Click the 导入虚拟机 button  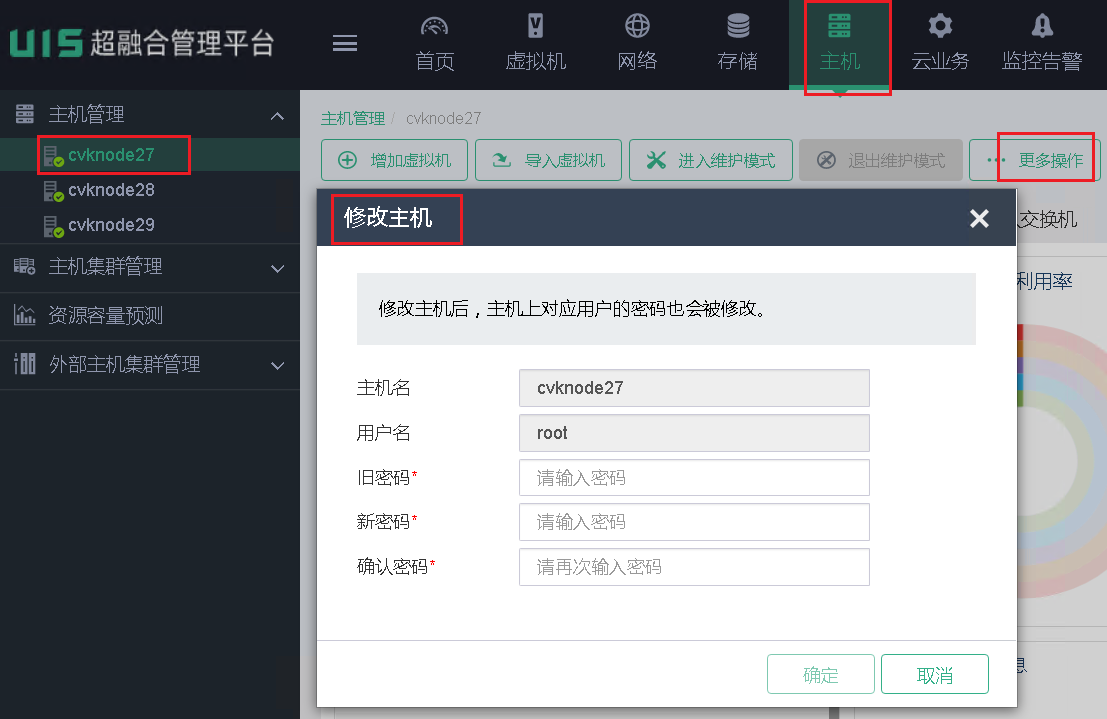tap(549, 160)
